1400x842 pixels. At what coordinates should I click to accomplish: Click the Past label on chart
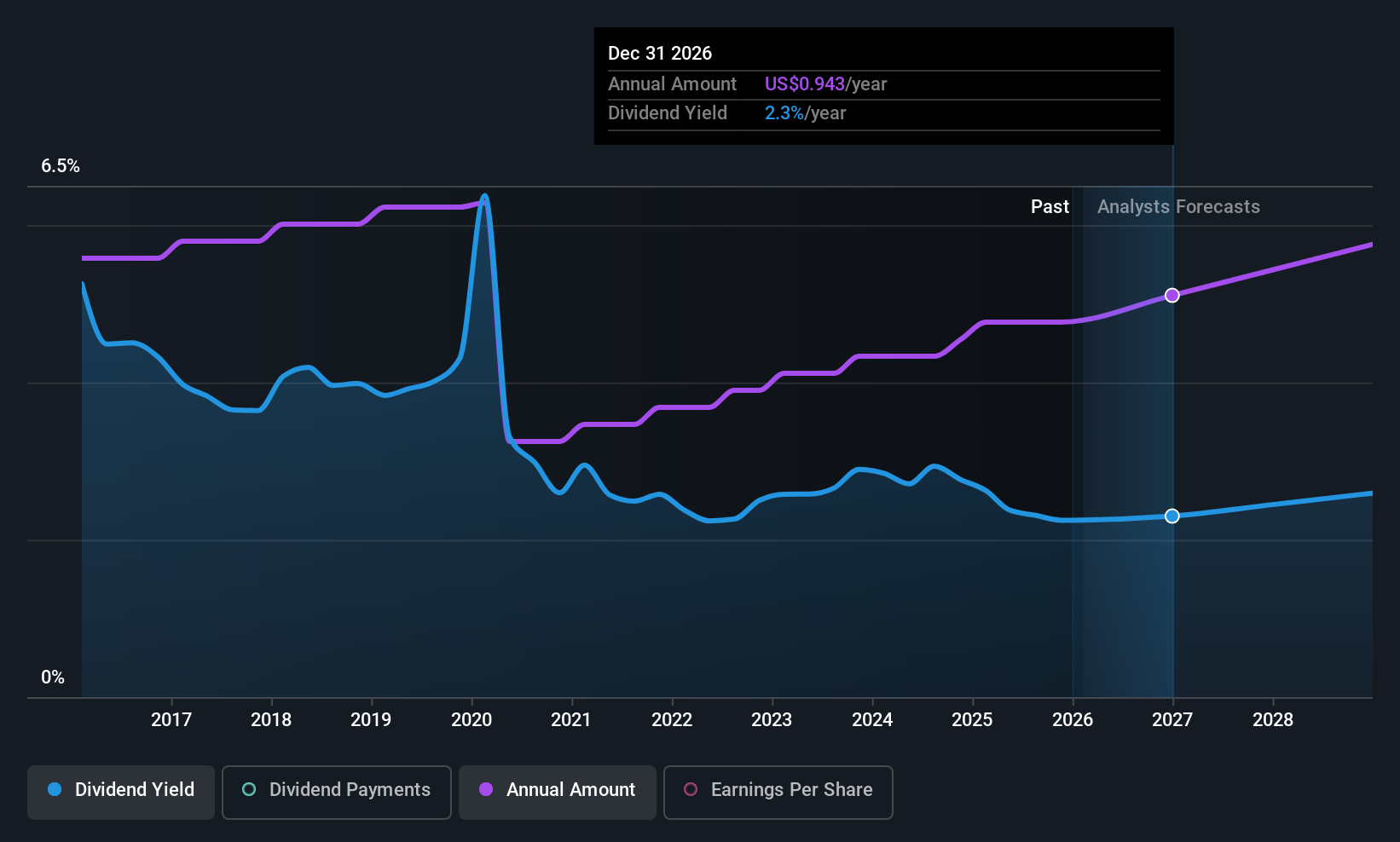pyautogui.click(x=1050, y=207)
